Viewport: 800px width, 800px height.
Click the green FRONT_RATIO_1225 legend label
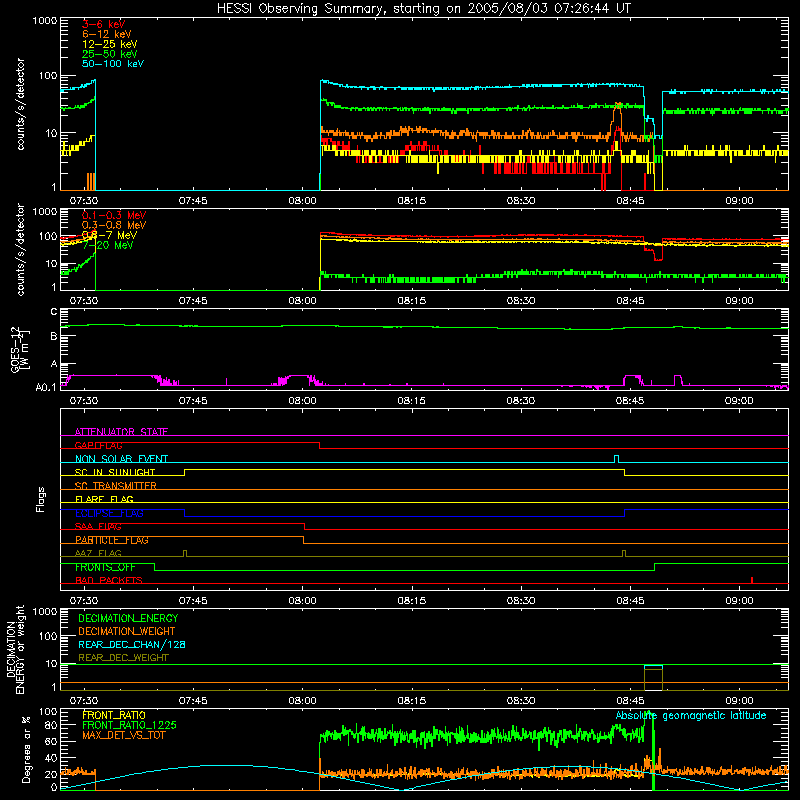tap(130, 725)
